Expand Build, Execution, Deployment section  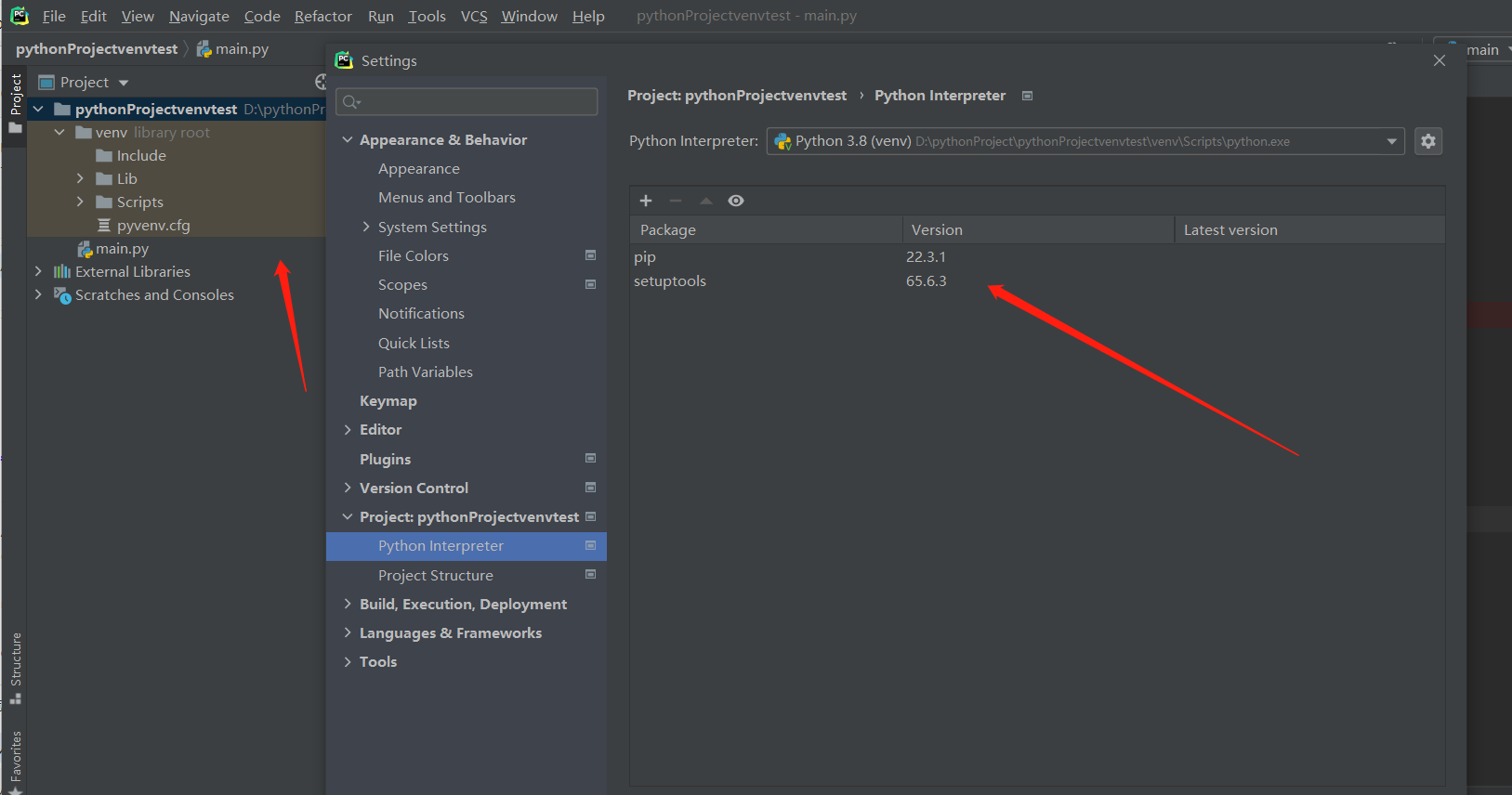click(x=348, y=604)
